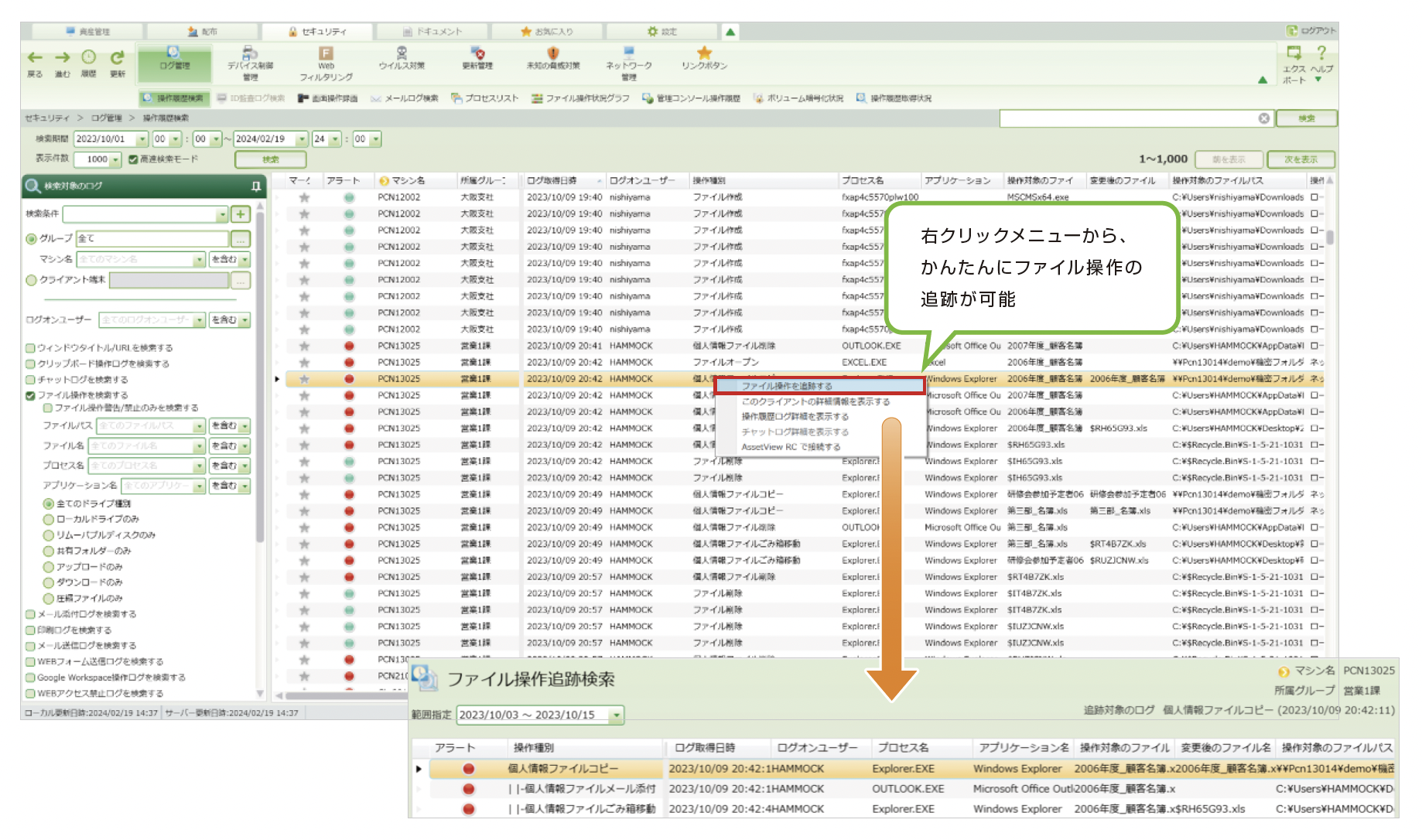Select 操作履歴検索 in the sub toolbar
Image resolution: width=1422 pixels, height=840 pixels.
tap(173, 98)
